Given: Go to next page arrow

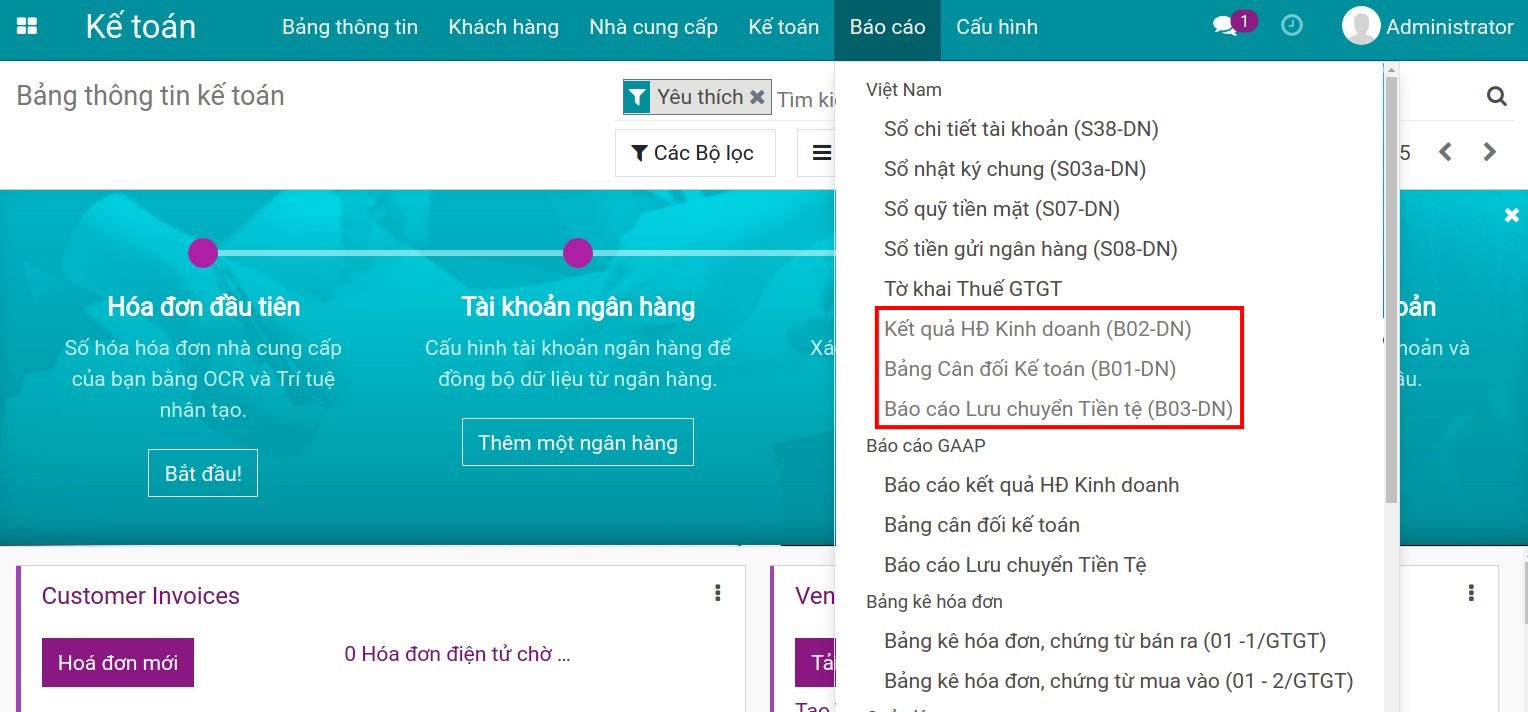Looking at the screenshot, I should tap(1490, 152).
